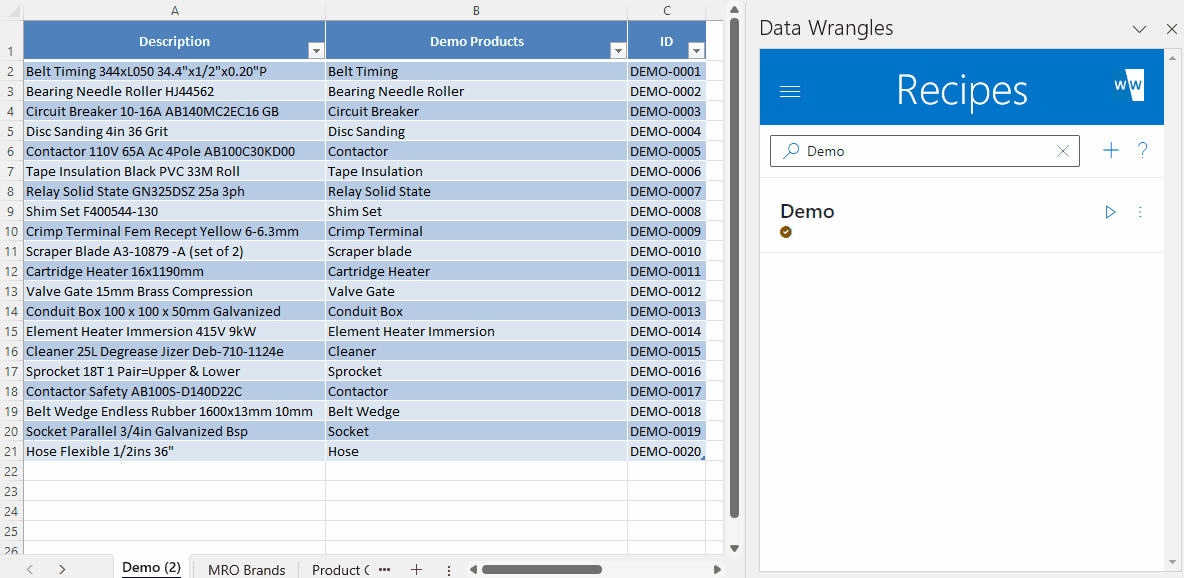Click the Data Wrangles pane title
The height and width of the screenshot is (578, 1184).
[826, 29]
